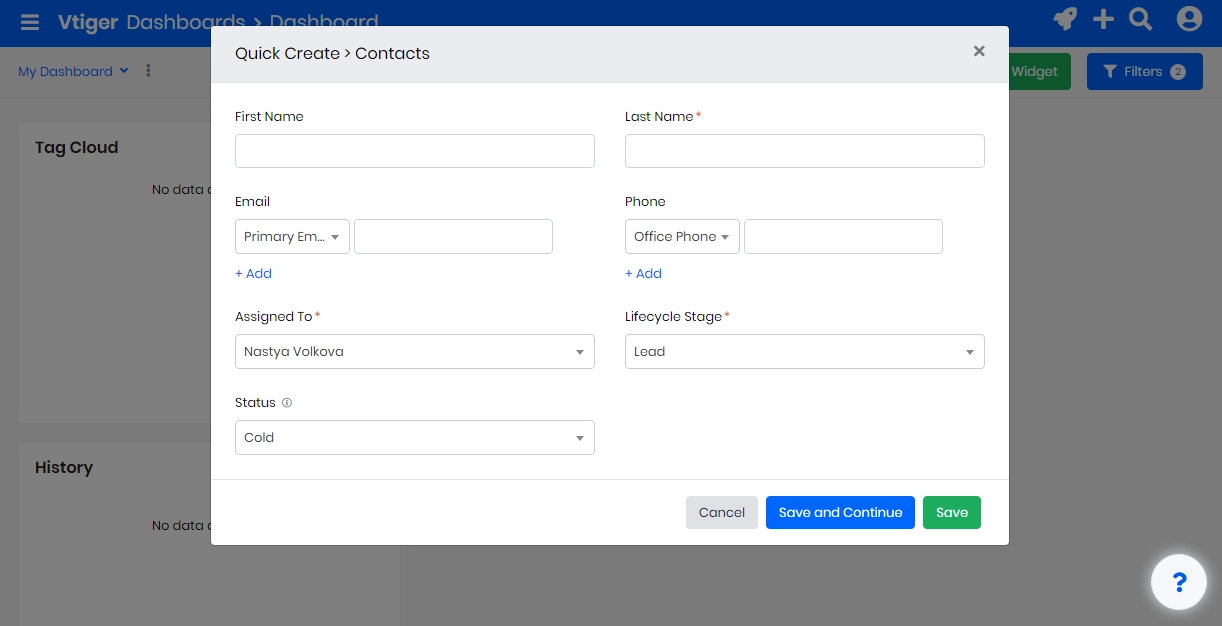Change the Assigned To user dropdown
This screenshot has height=626, width=1222.
pyautogui.click(x=415, y=351)
